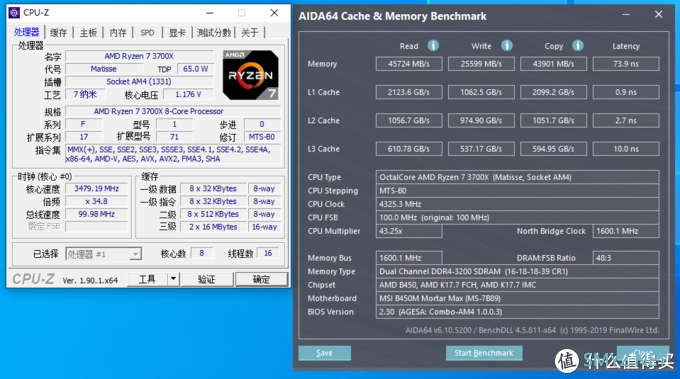The image size is (680, 379).
Task: Open the 测试分数 tab
Action: 213,33
